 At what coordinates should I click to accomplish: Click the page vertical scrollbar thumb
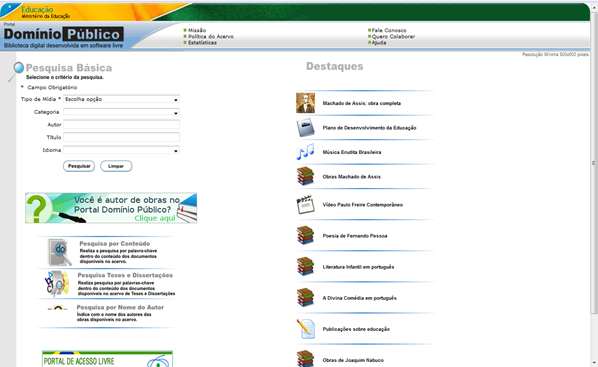(x=593, y=163)
